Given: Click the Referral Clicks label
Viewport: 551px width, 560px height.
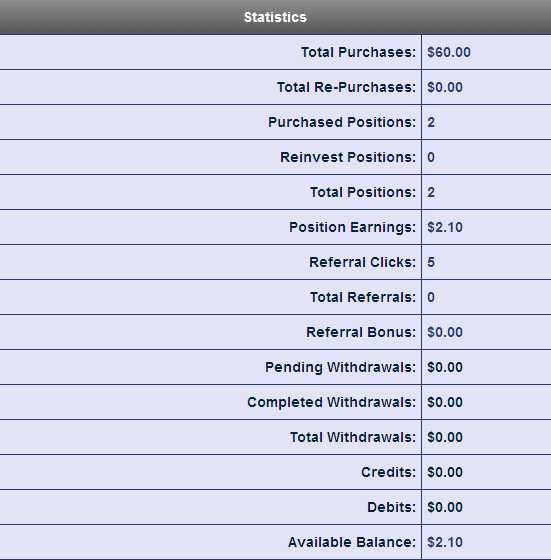Looking at the screenshot, I should 363,262.
